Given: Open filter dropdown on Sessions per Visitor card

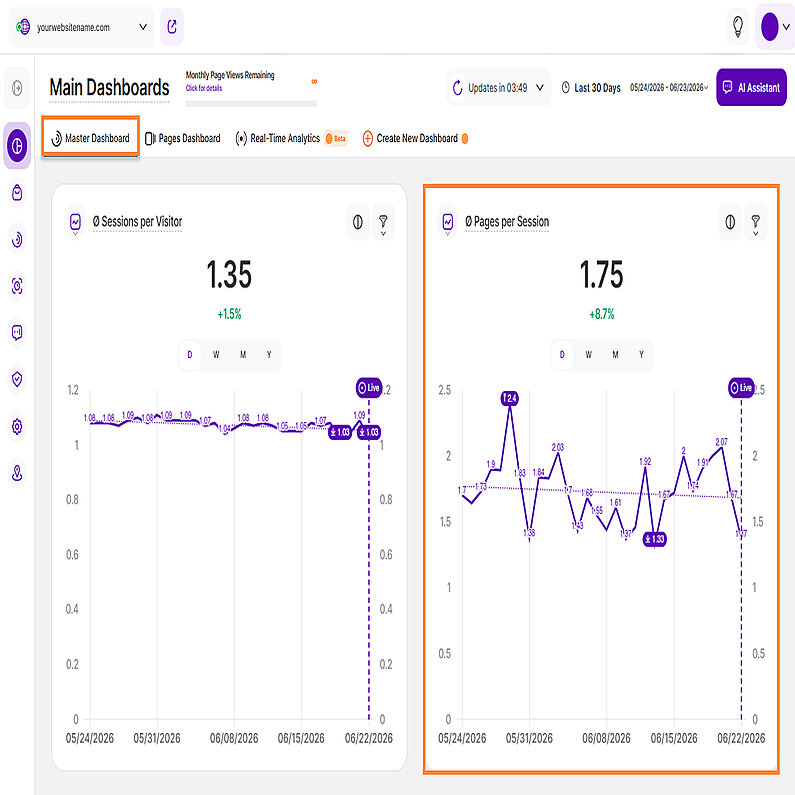Looking at the screenshot, I should point(383,222).
